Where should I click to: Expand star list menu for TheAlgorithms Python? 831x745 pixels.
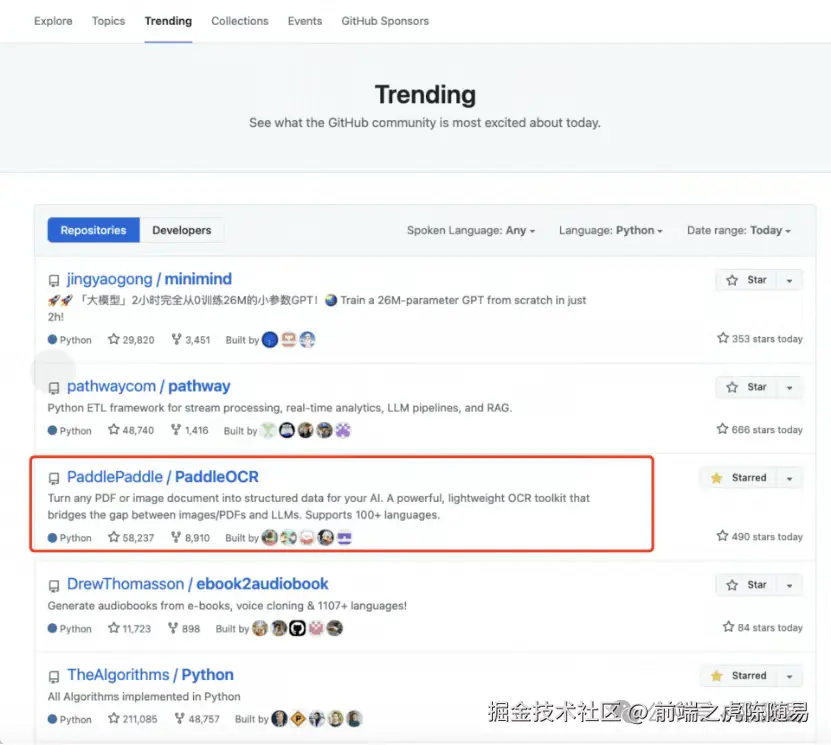790,676
